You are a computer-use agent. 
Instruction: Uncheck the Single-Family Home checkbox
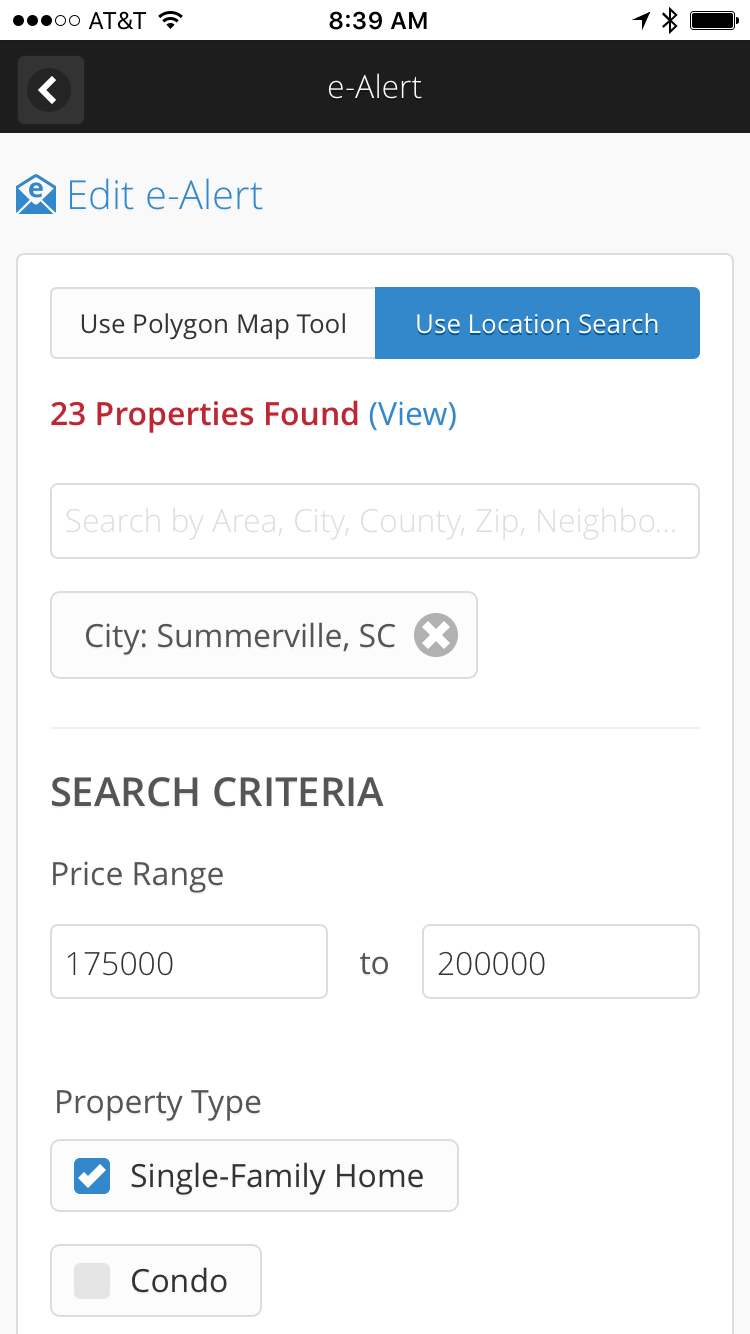[92, 1176]
